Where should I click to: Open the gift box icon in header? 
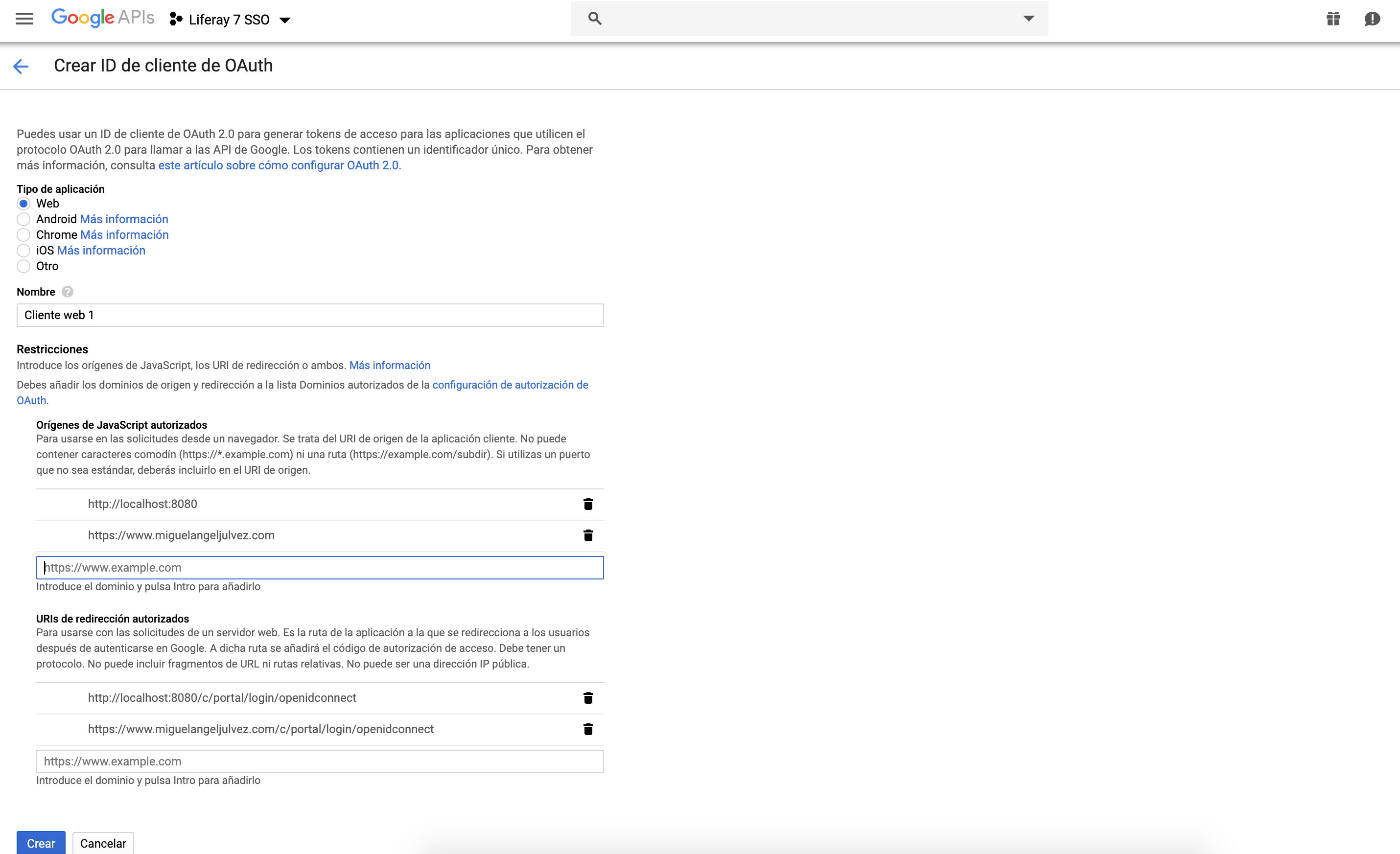(1333, 19)
